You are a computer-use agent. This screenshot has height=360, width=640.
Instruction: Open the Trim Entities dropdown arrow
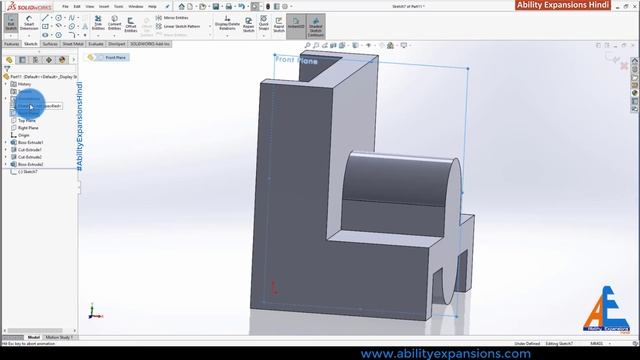[98, 36]
